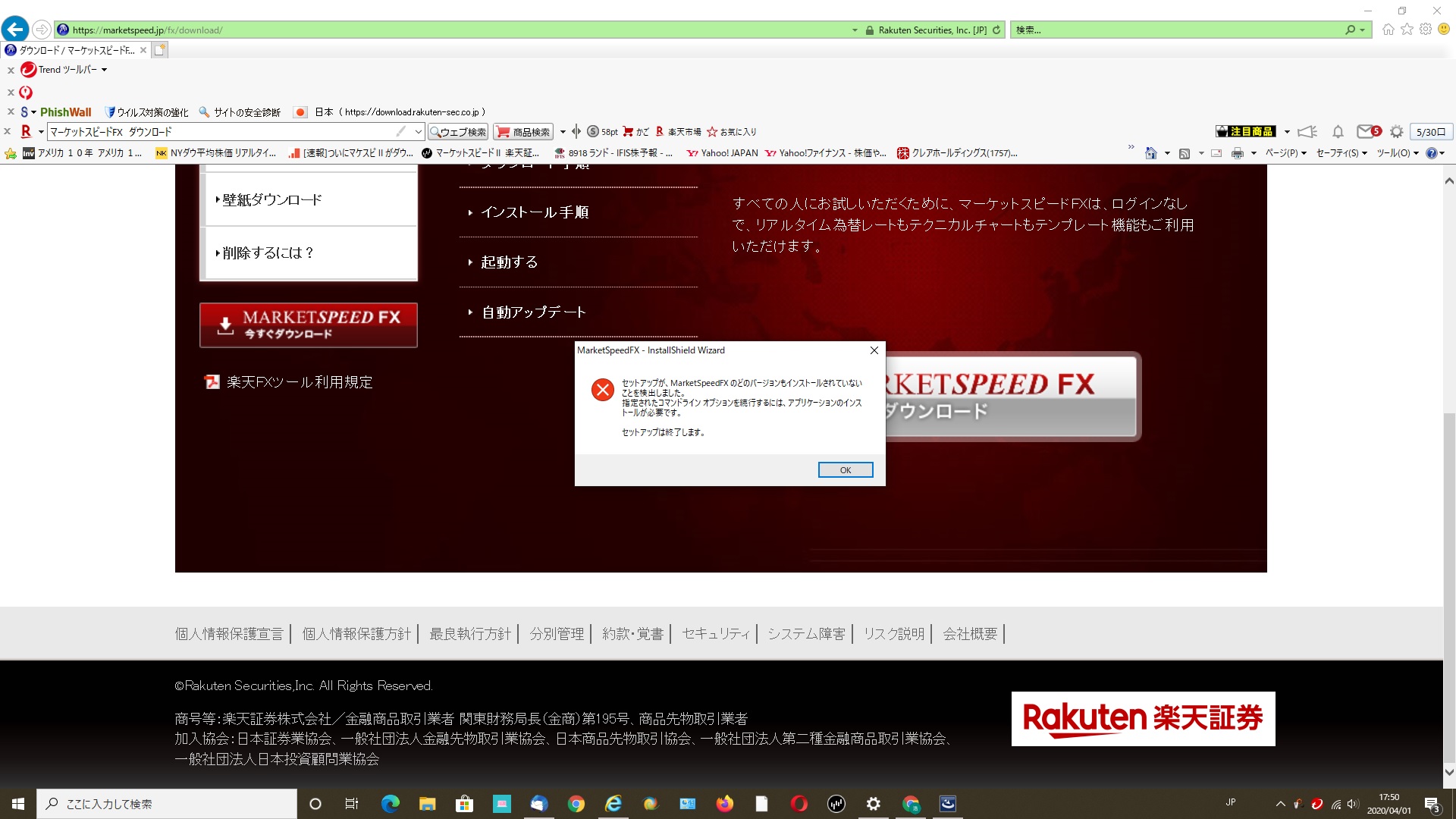Click the vertical scrollbar down arrow
This screenshot has width=1456, height=819.
[1449, 773]
